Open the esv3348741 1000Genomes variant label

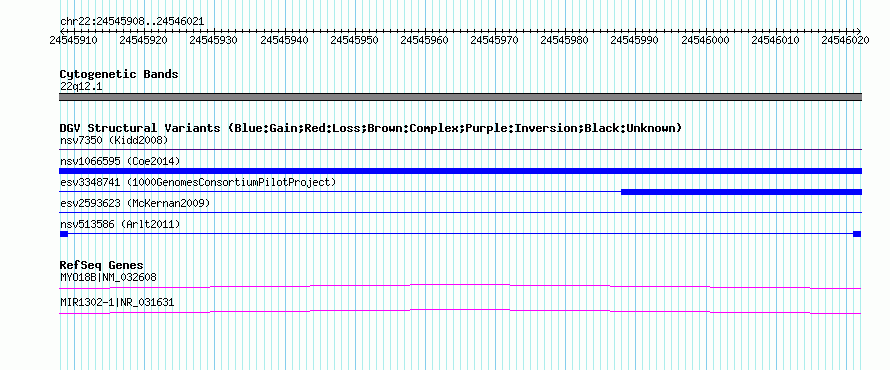[198, 182]
